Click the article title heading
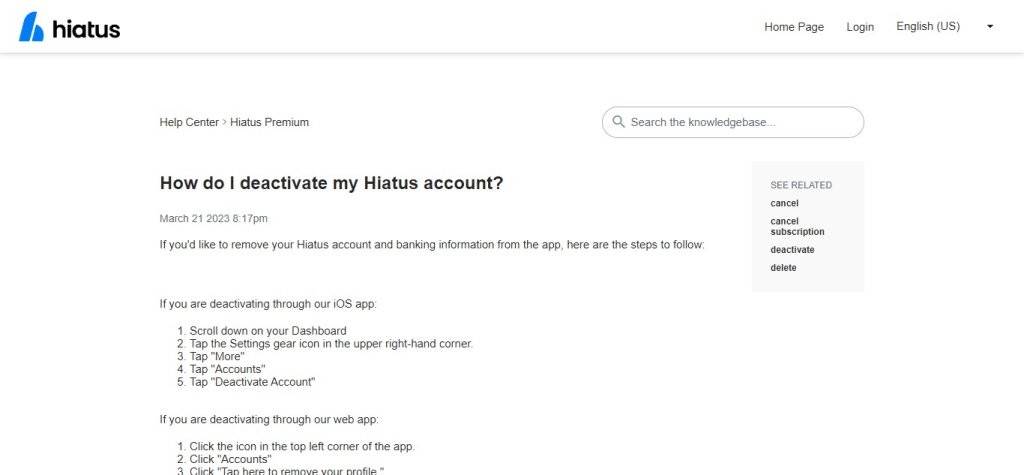Viewport: 1024px width, 475px height. (332, 183)
